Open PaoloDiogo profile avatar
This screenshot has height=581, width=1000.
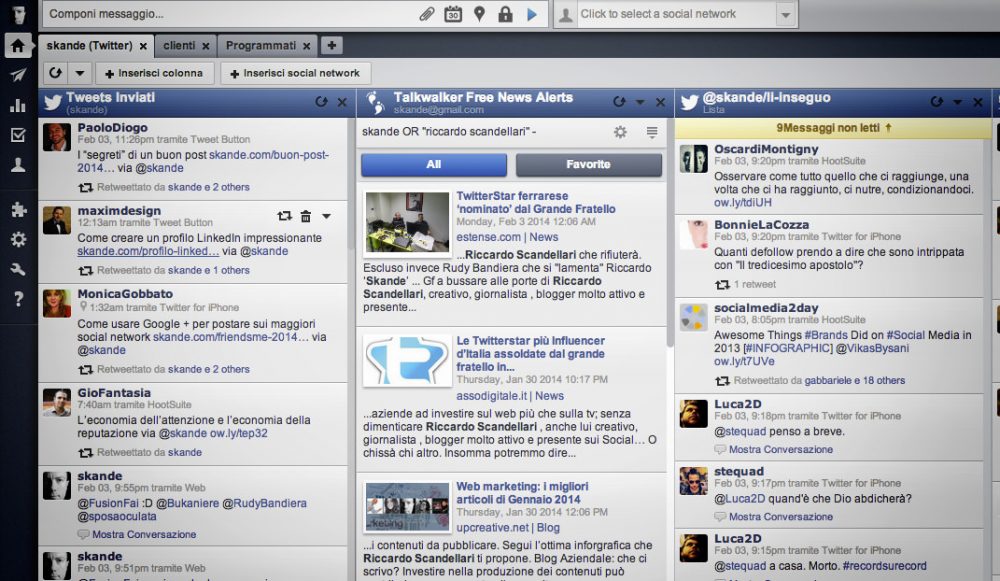pyautogui.click(x=57, y=137)
